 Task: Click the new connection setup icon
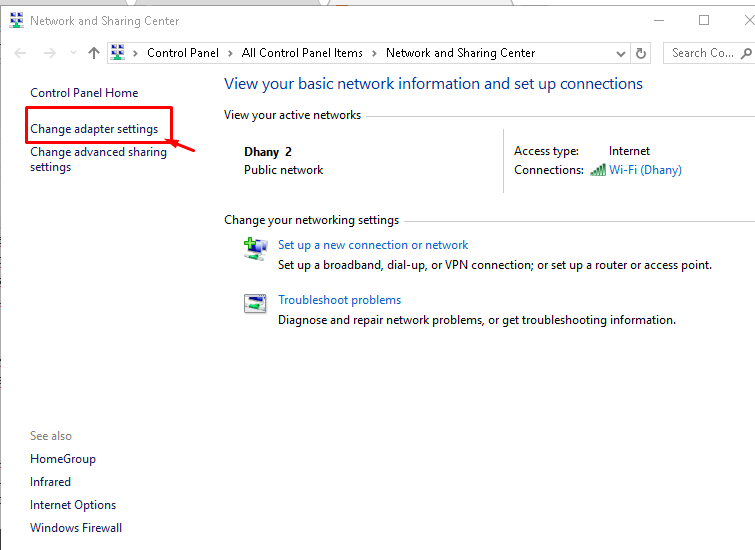[255, 248]
